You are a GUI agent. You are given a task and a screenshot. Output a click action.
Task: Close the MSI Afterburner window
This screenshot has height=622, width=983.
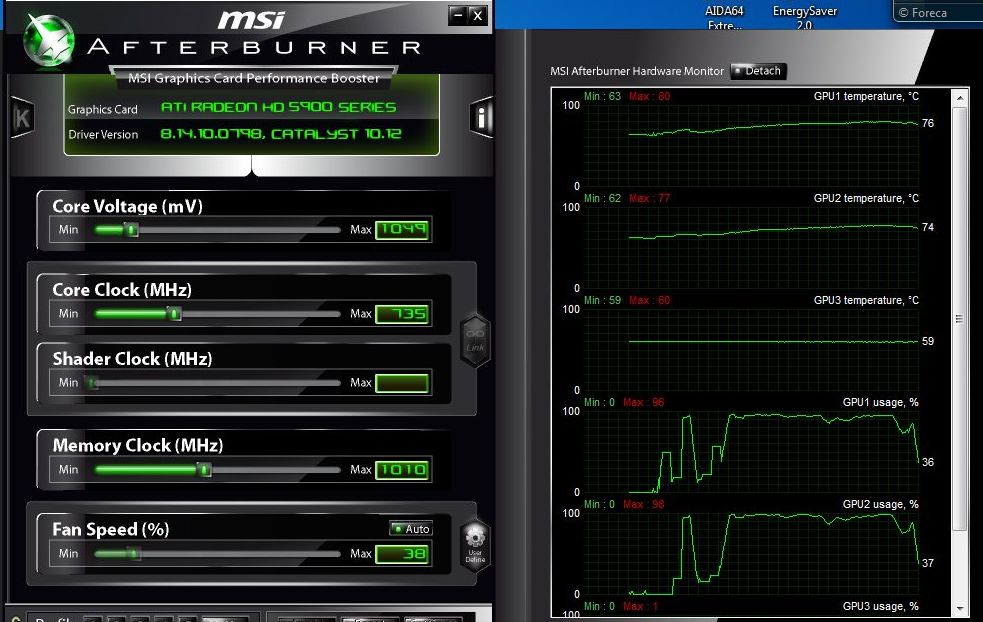478,15
